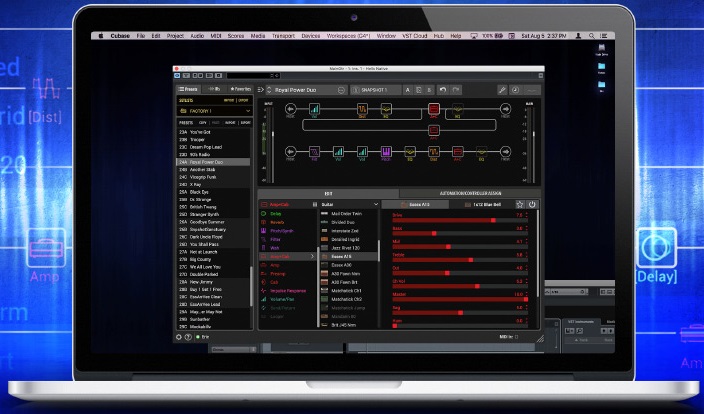
Task: Open the tuner icon next to the wrench
Action: (x=515, y=90)
